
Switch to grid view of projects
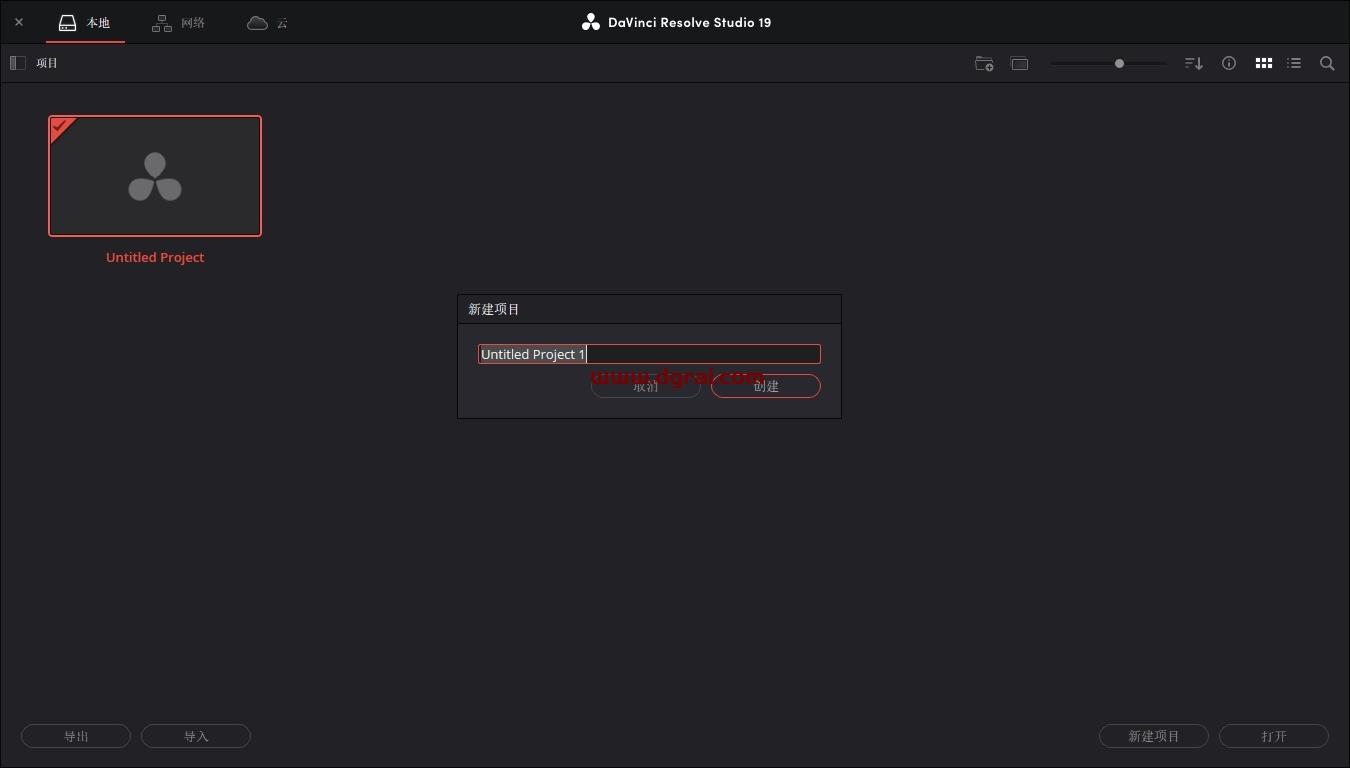pyautogui.click(x=1263, y=63)
